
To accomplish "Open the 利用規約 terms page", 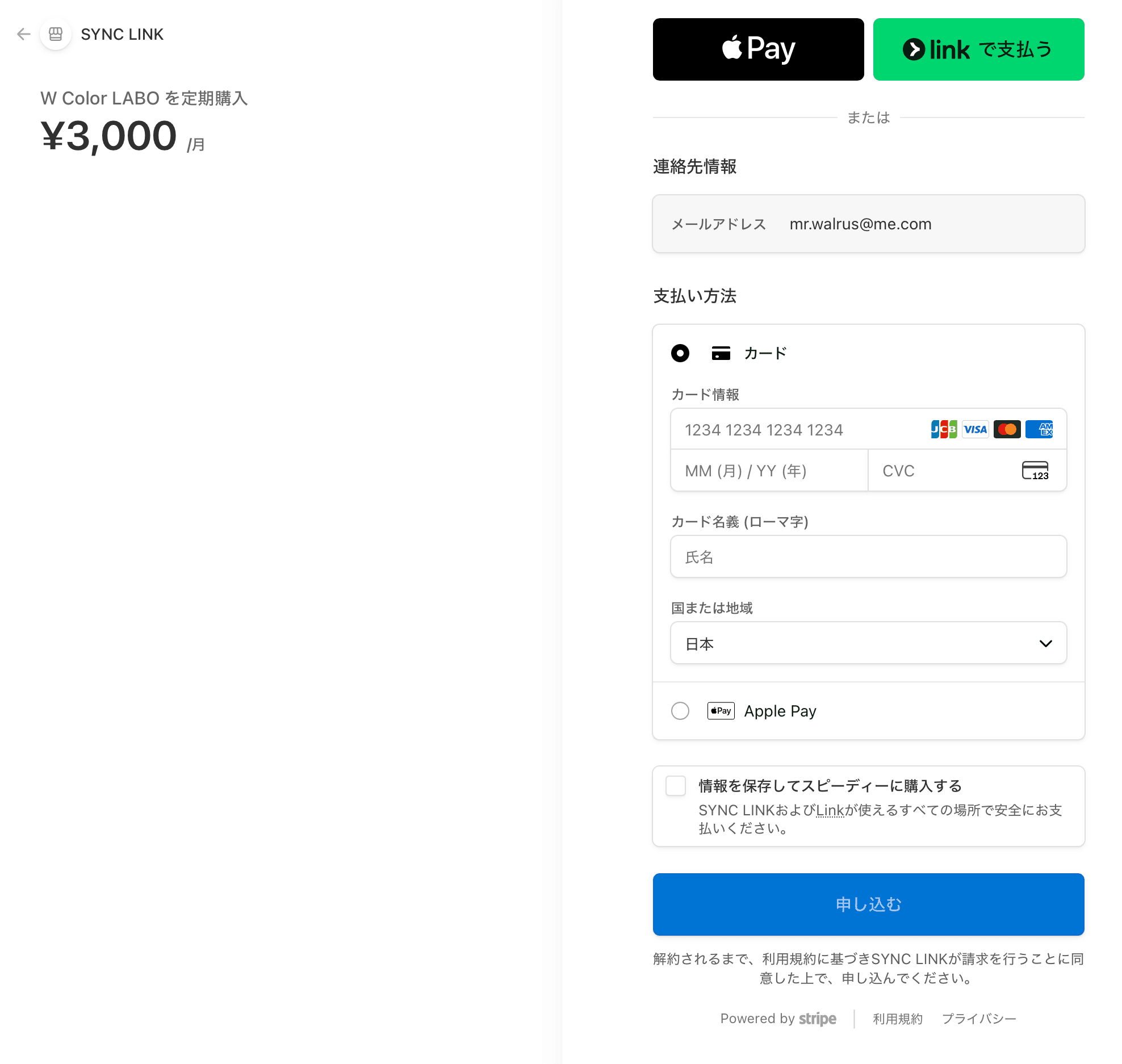I will click(897, 1018).
